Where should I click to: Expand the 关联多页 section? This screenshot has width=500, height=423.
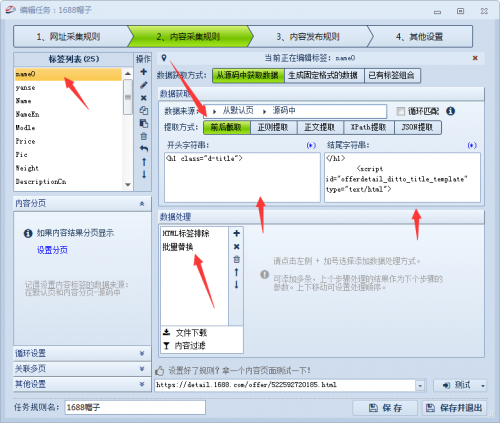click(82, 369)
